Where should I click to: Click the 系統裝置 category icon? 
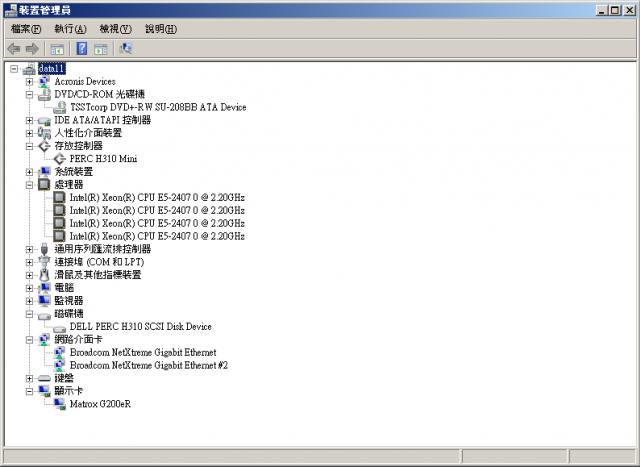click(x=44, y=172)
